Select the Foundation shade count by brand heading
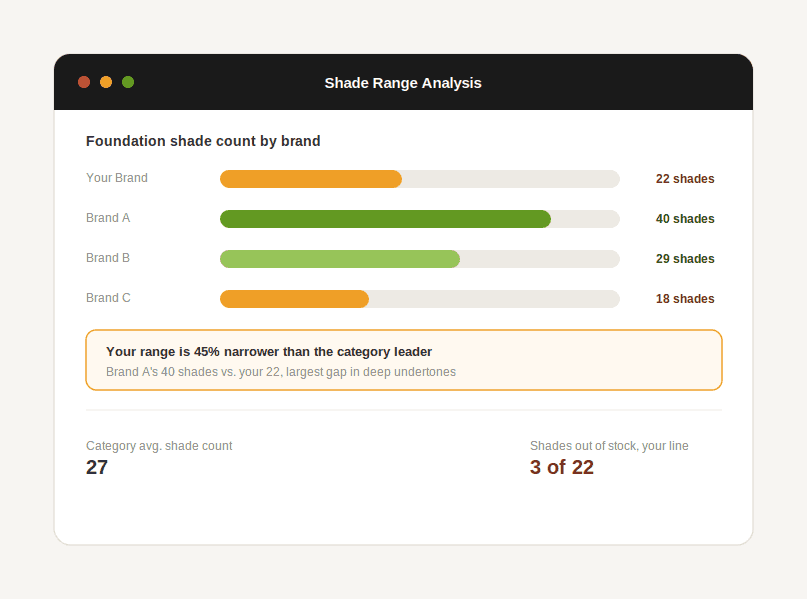Screen dimensions: 807x599 (x=203, y=141)
